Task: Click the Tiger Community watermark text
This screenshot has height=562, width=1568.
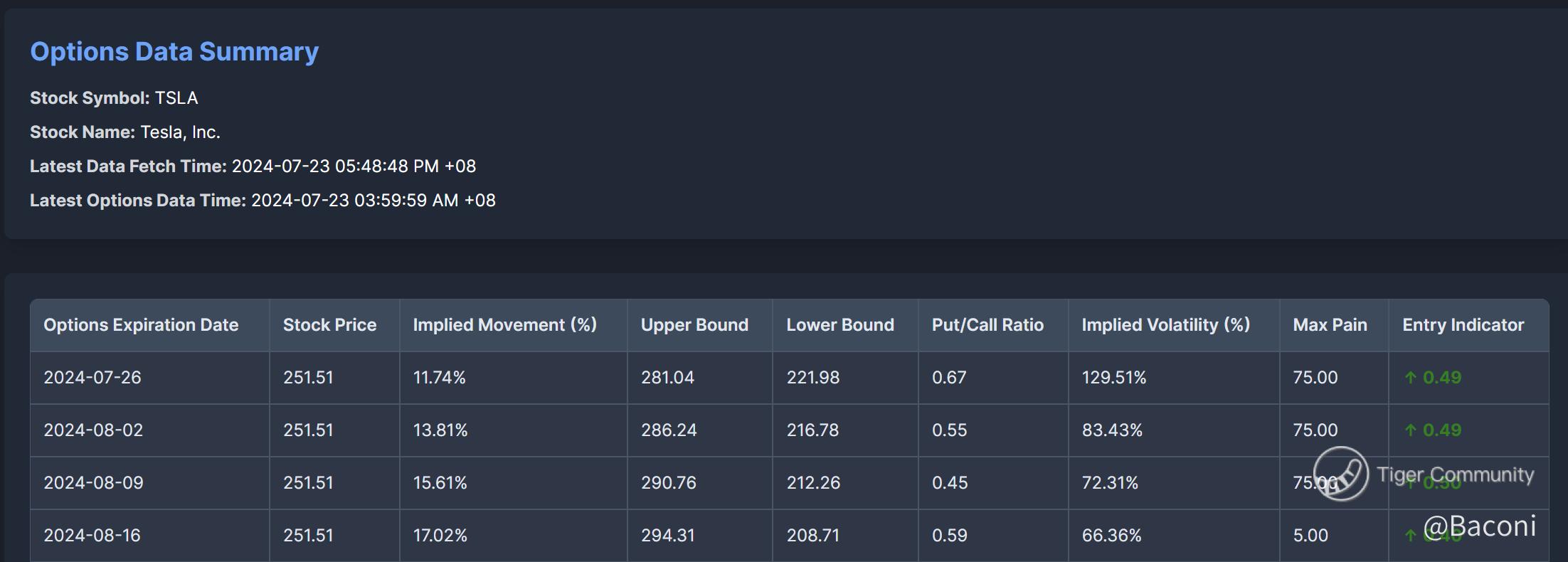Action: click(1455, 474)
